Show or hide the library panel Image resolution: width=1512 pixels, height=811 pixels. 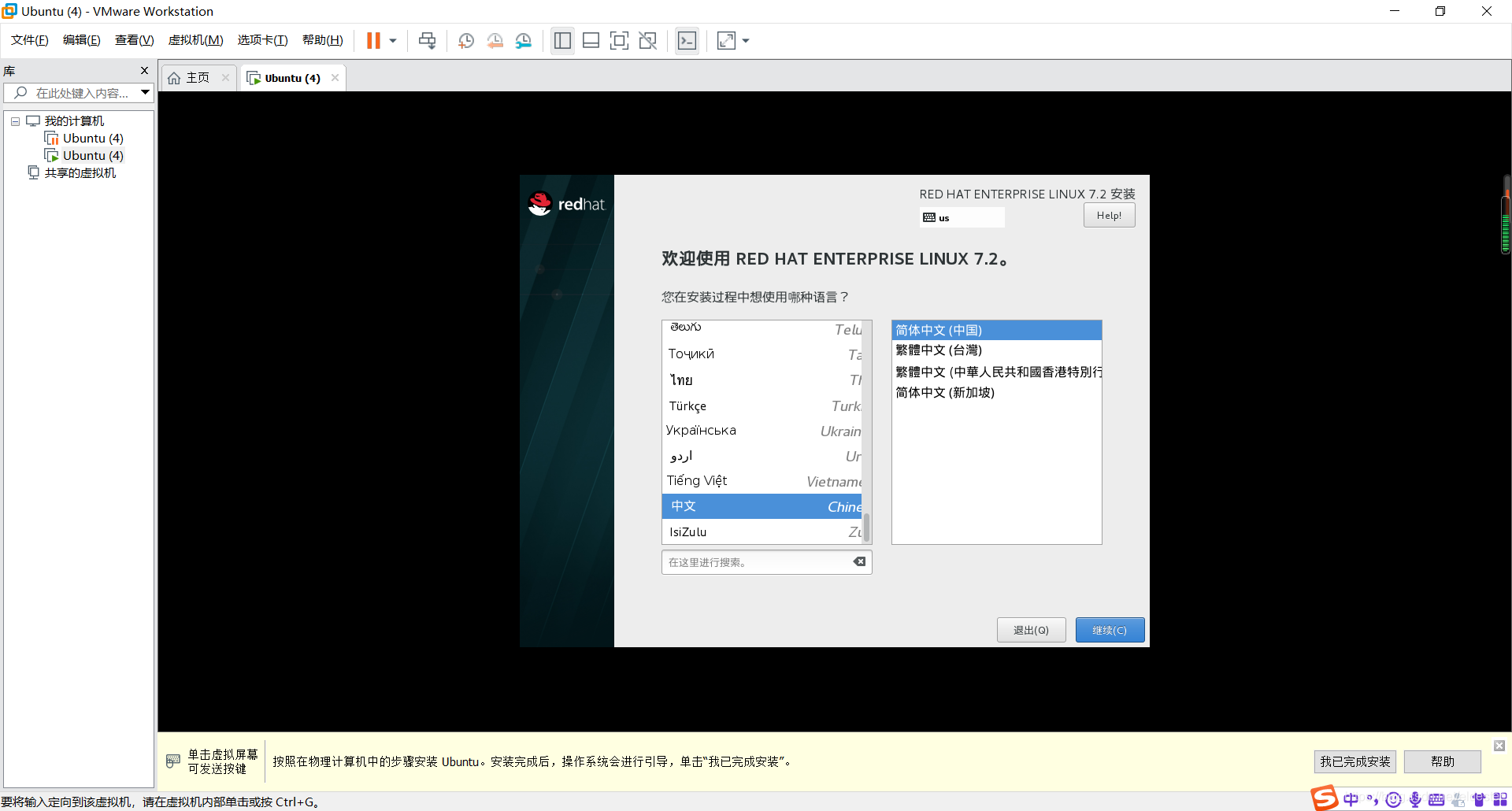pos(562,40)
